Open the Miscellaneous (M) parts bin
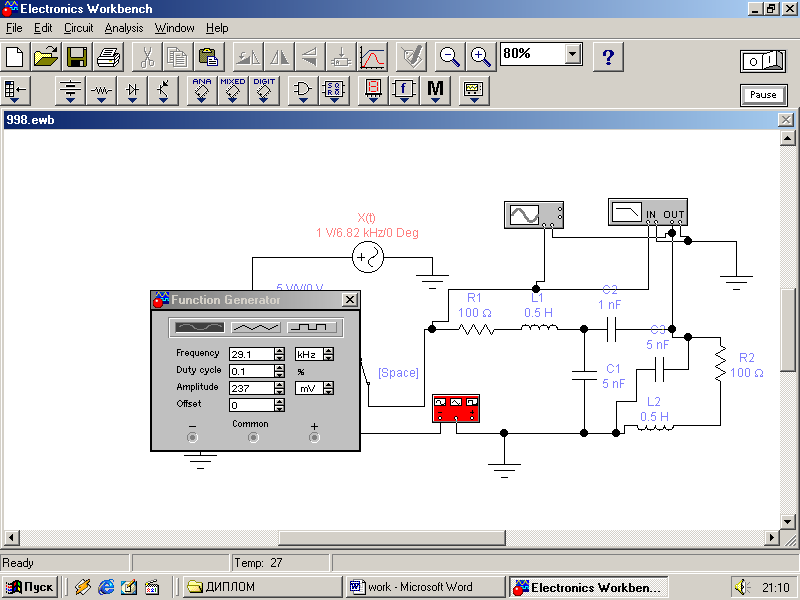This screenshot has width=800, height=600. tap(435, 91)
